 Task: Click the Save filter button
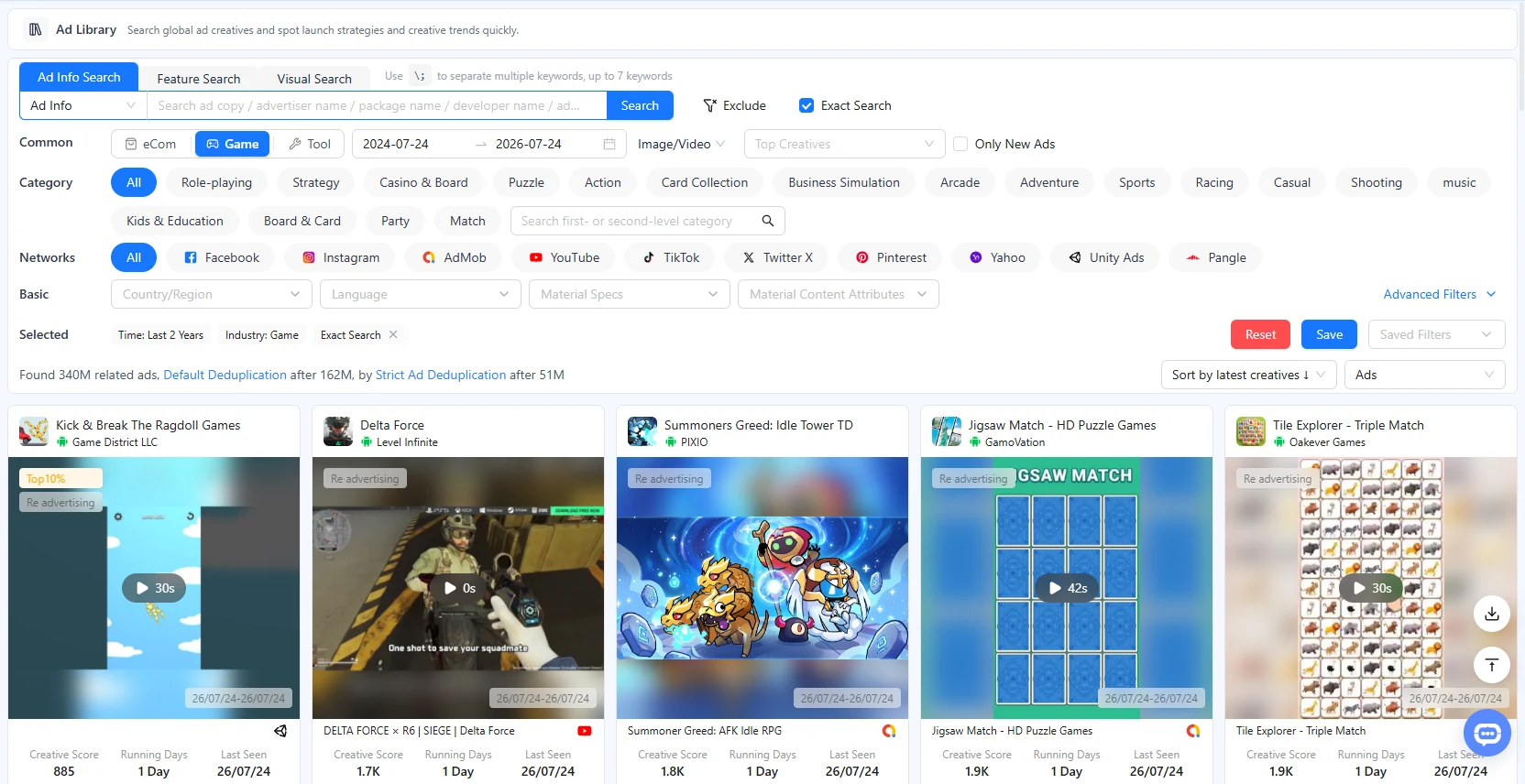(1329, 334)
